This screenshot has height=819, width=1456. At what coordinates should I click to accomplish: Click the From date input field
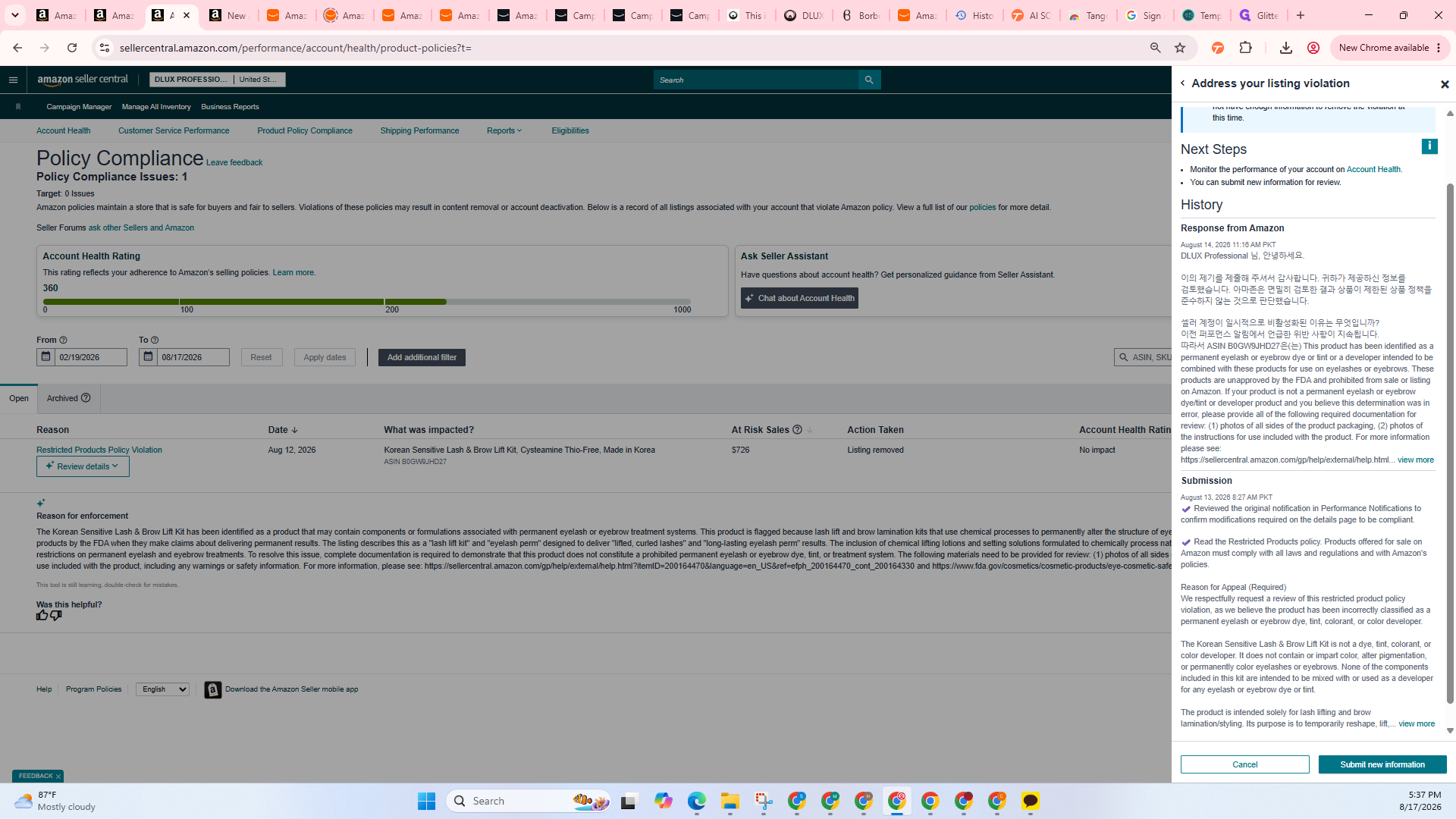tap(90, 357)
